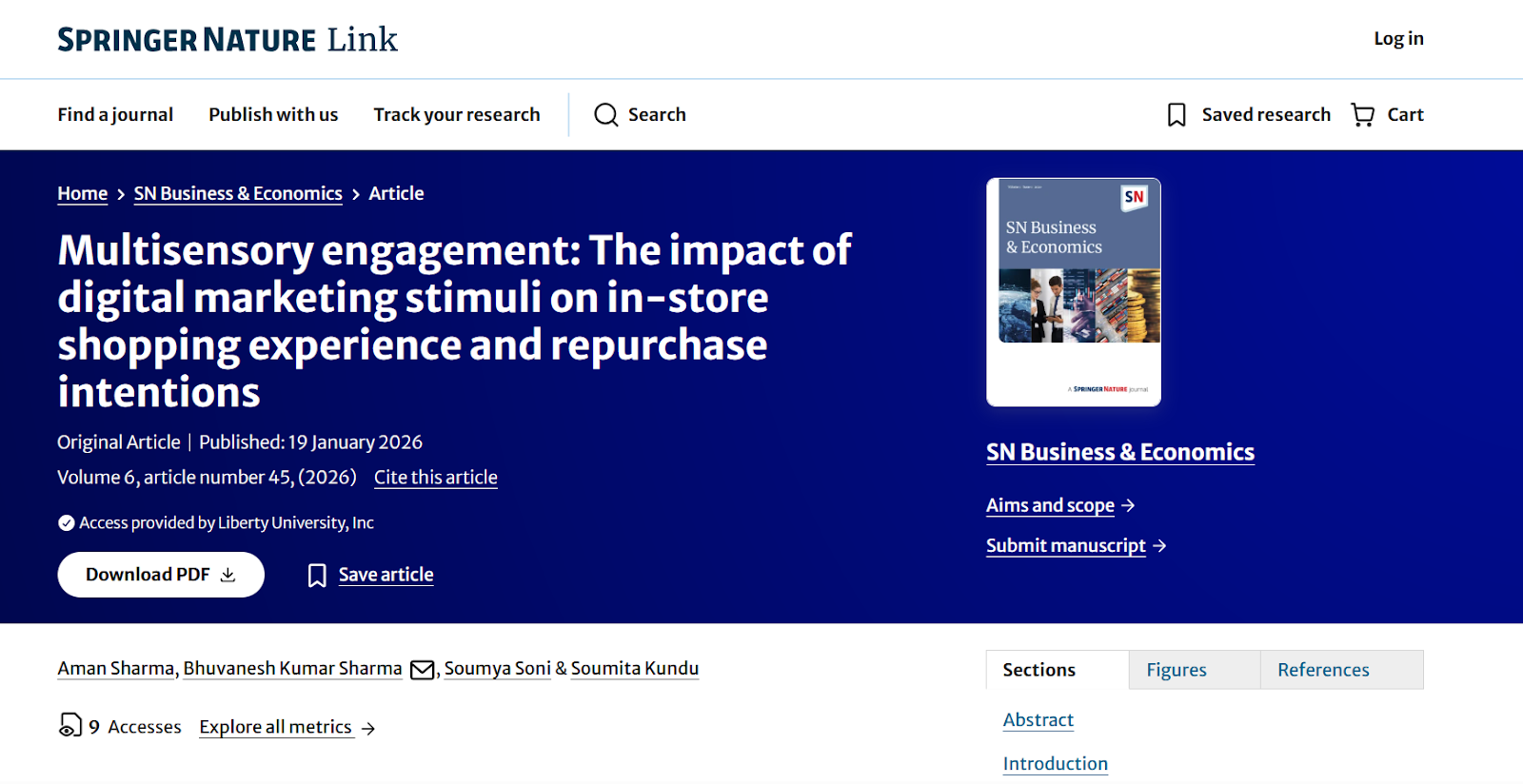Download the article PDF
Screen dimensions: 1523x784
coord(161,575)
